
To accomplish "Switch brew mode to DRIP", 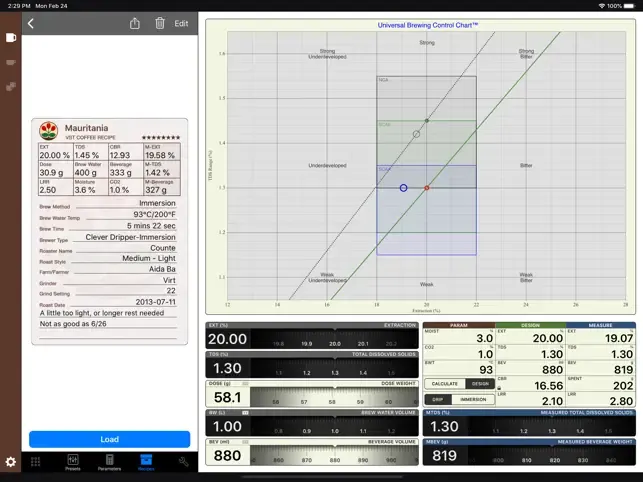I will pos(438,399).
